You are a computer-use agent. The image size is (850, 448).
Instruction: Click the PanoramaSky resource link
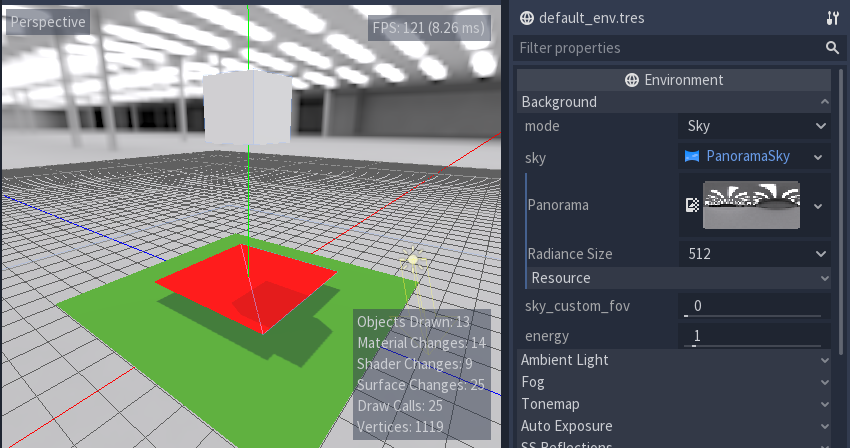748,156
